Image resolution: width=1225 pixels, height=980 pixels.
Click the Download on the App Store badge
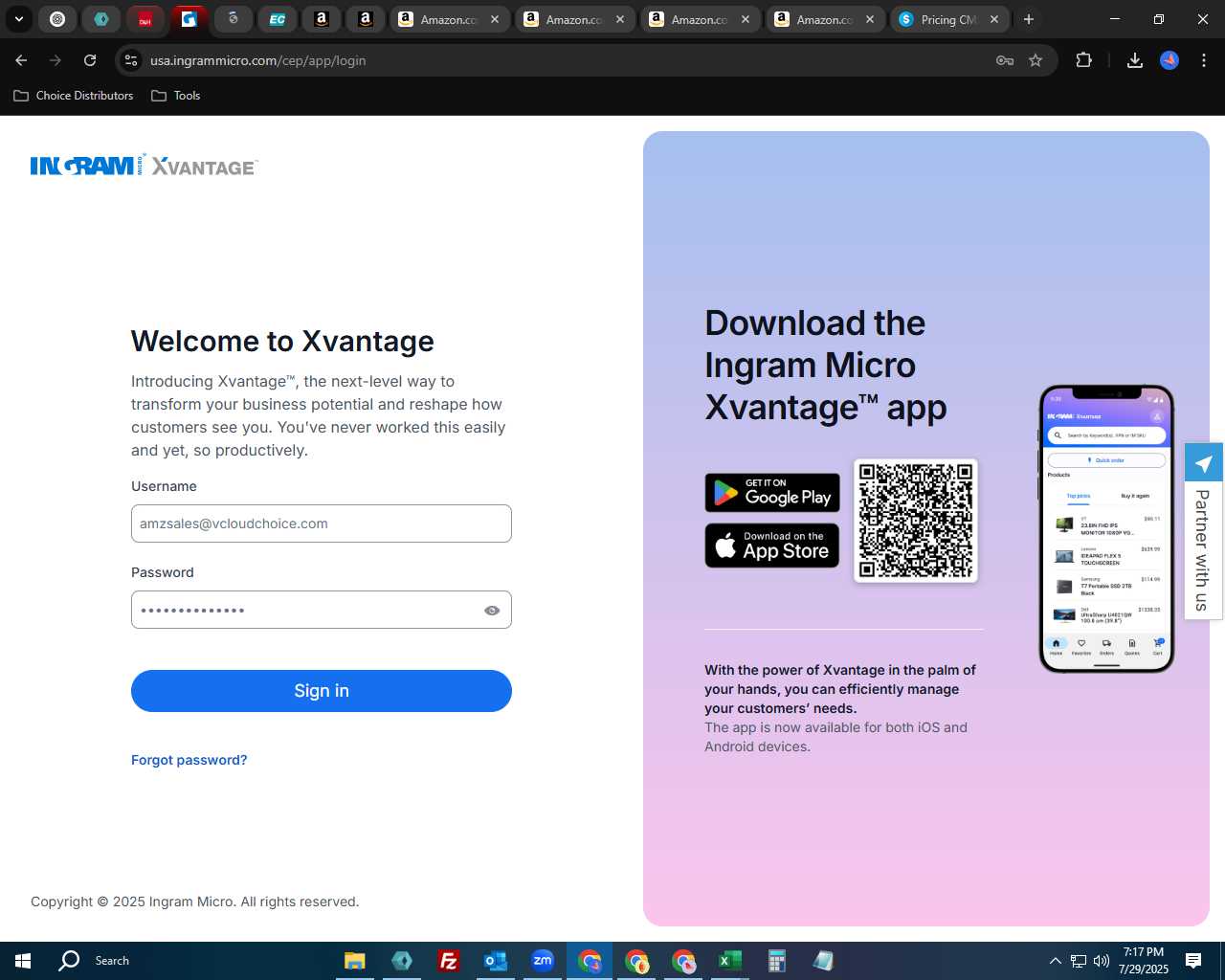pos(772,546)
